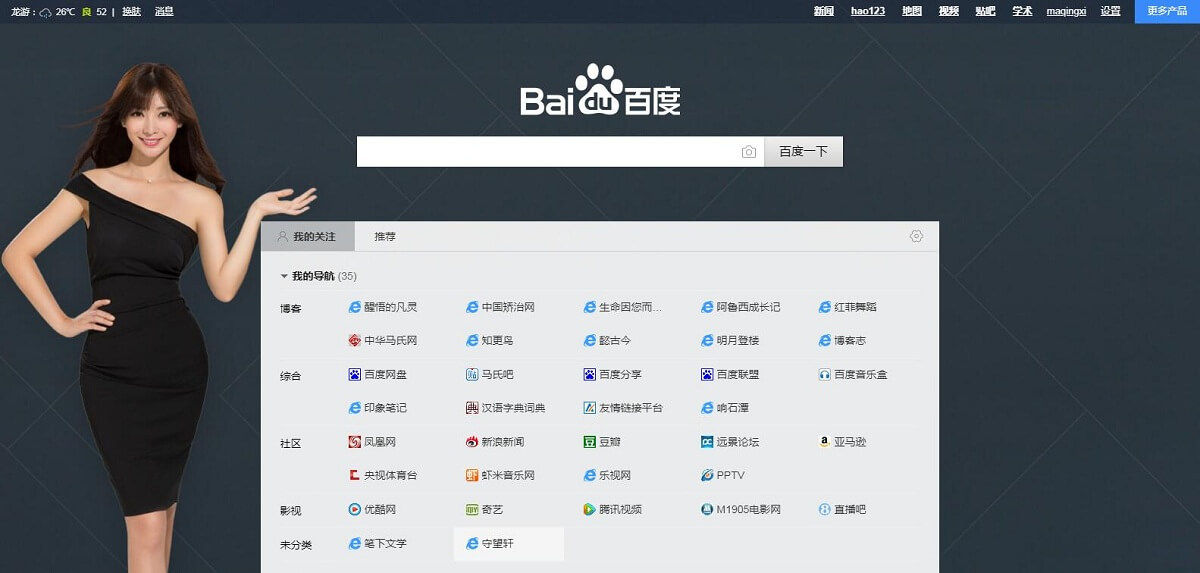Collapse the 我的导航 section arrow

(284, 275)
